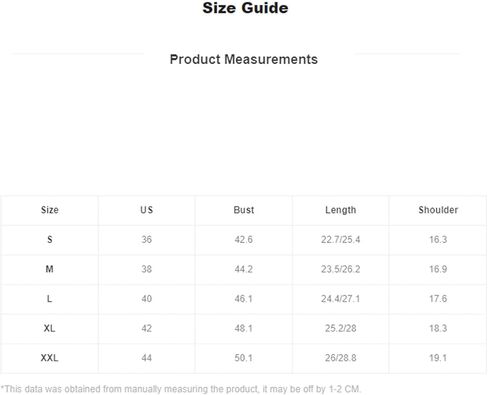488x395 pixels.
Task: Click US size value 36
Action: (147, 240)
